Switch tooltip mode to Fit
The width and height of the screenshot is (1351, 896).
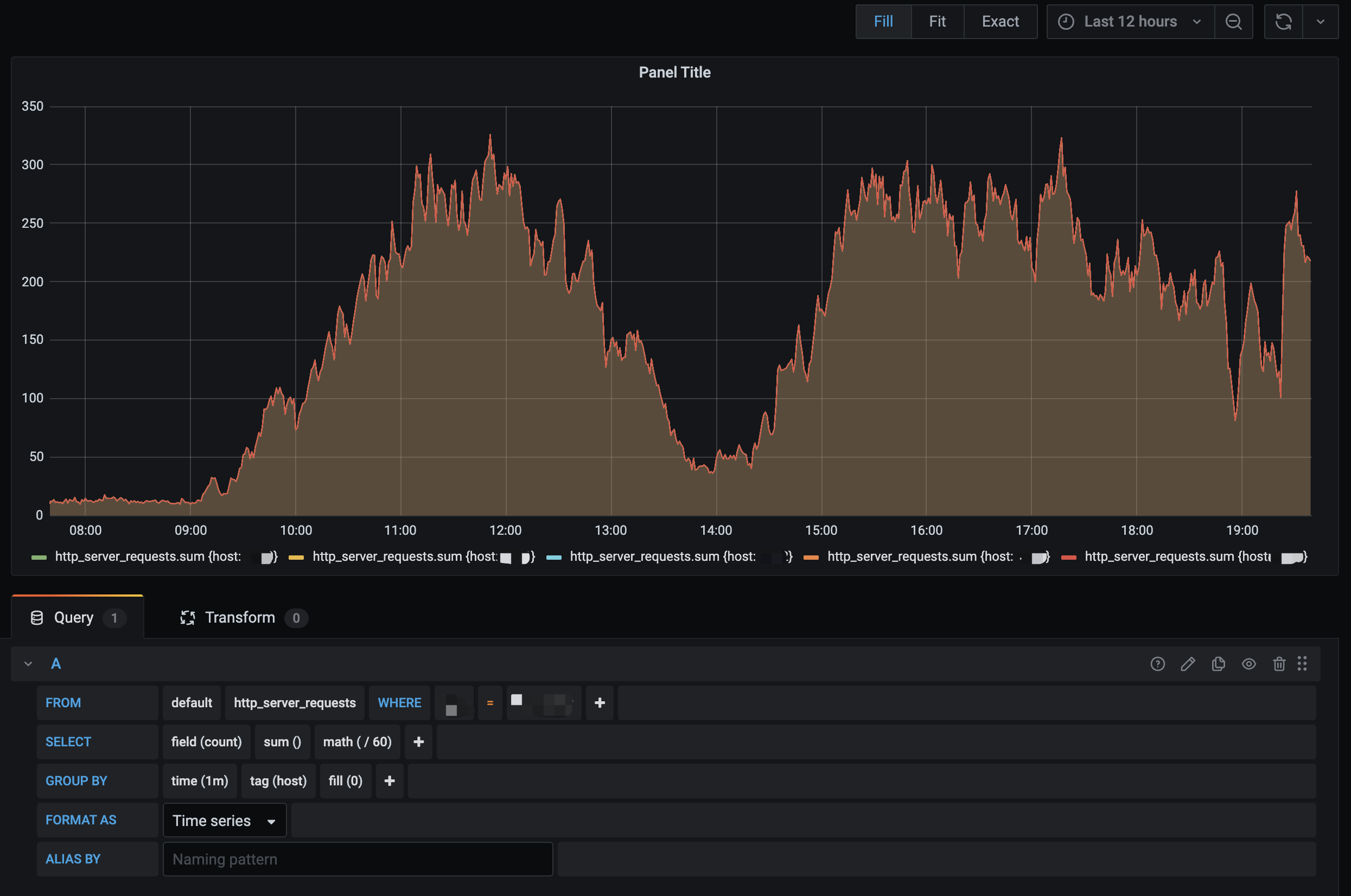937,22
